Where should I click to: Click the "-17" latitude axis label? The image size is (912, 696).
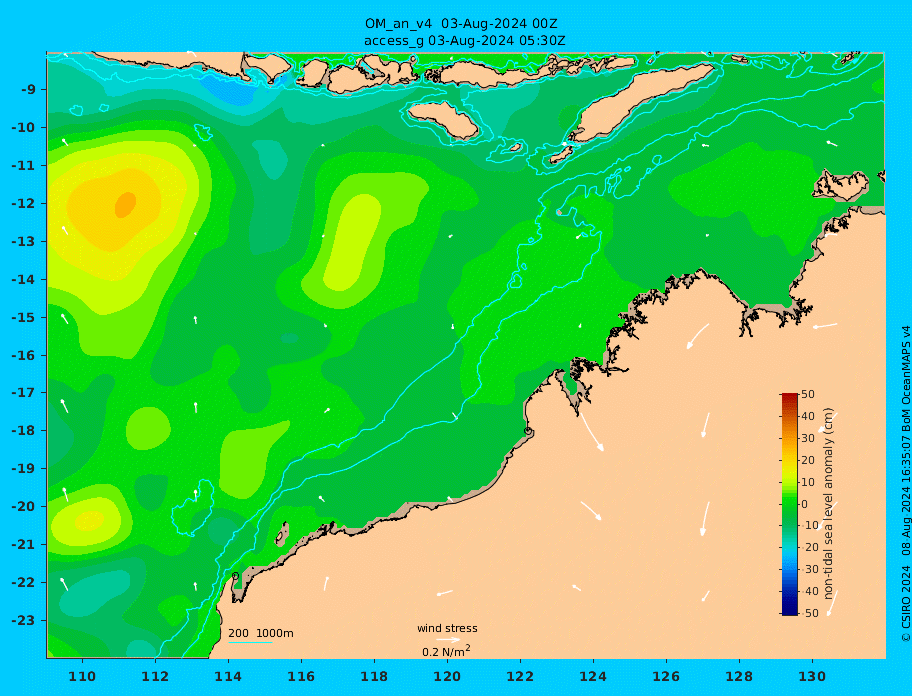click(x=23, y=393)
